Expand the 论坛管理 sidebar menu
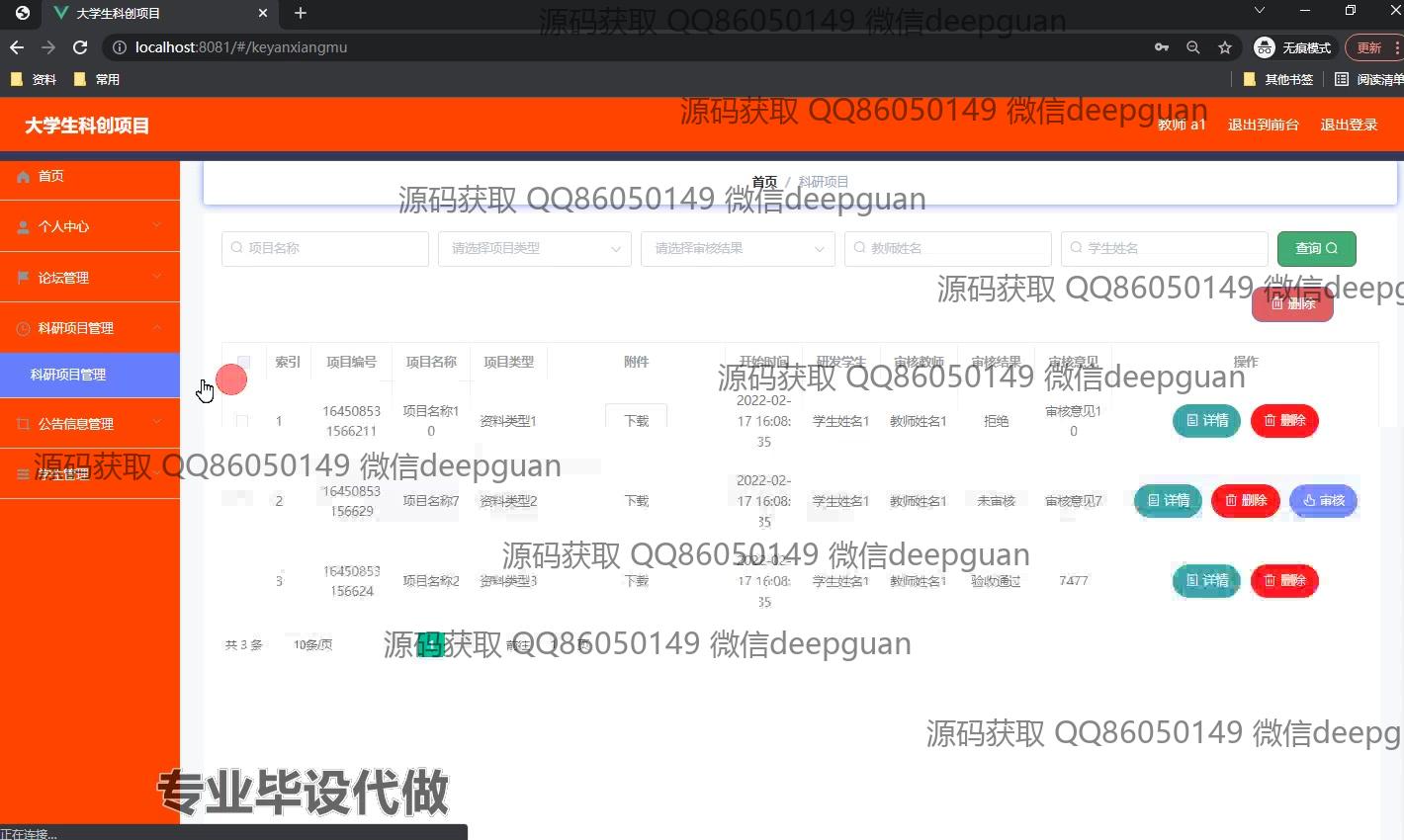This screenshot has height=840, width=1404. [89, 278]
